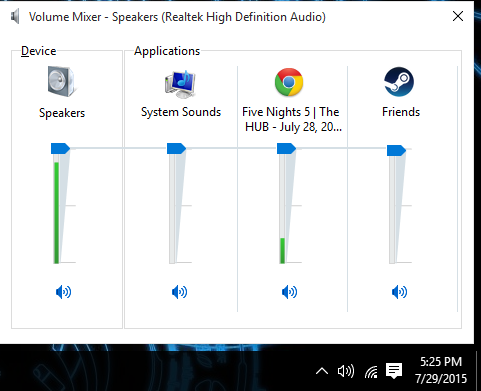Click the System Sounds application icon
The height and width of the screenshot is (391, 481).
click(x=180, y=84)
